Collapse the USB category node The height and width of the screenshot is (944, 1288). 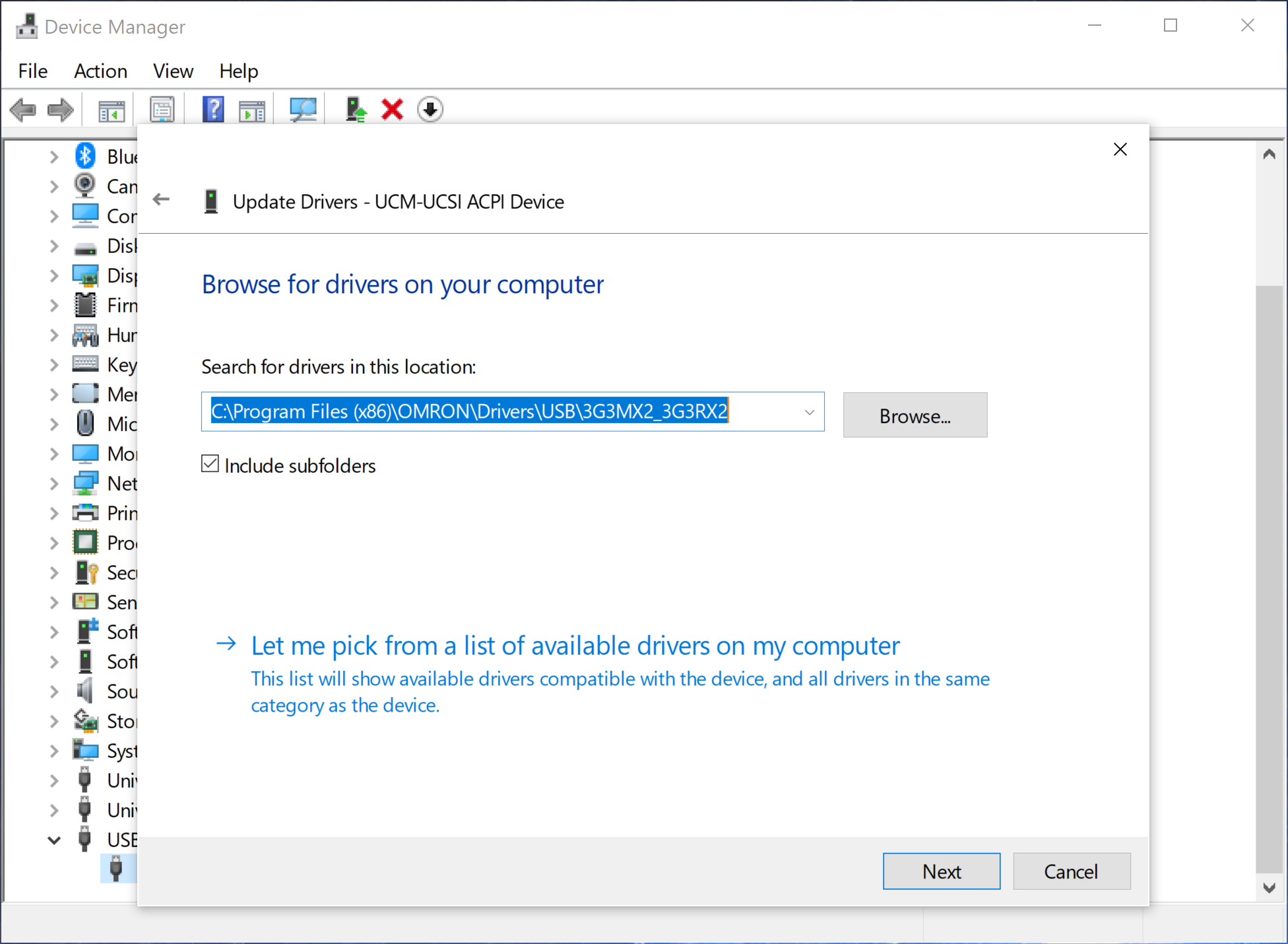(x=54, y=840)
